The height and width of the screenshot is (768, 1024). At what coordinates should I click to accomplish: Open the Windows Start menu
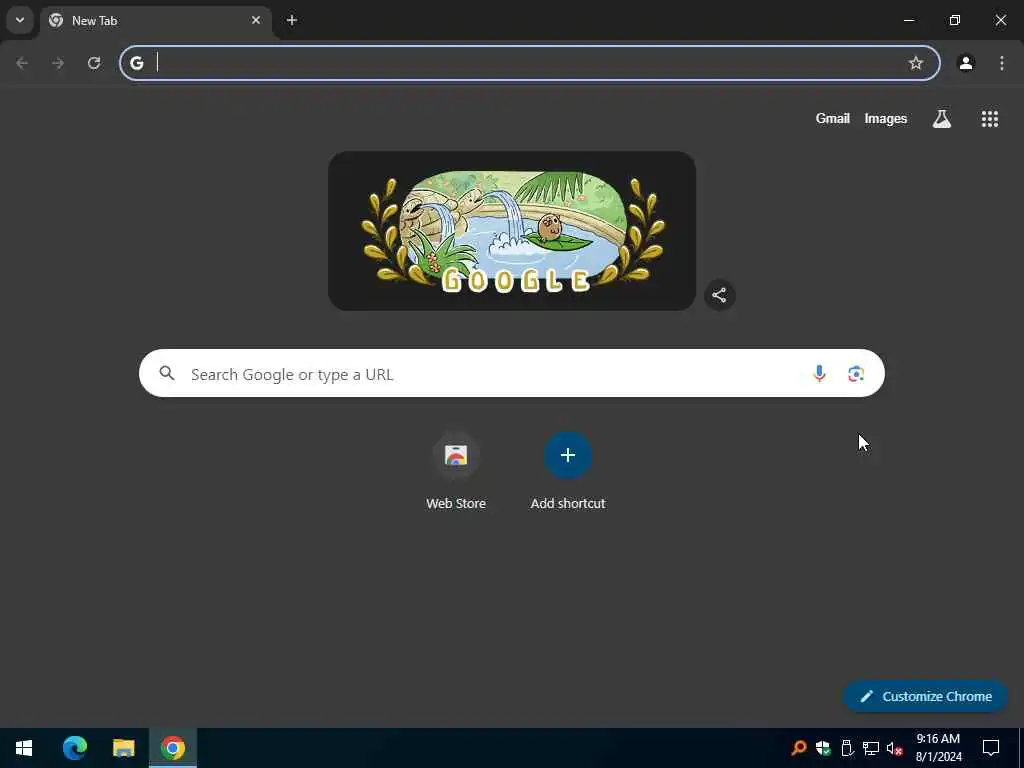24,748
